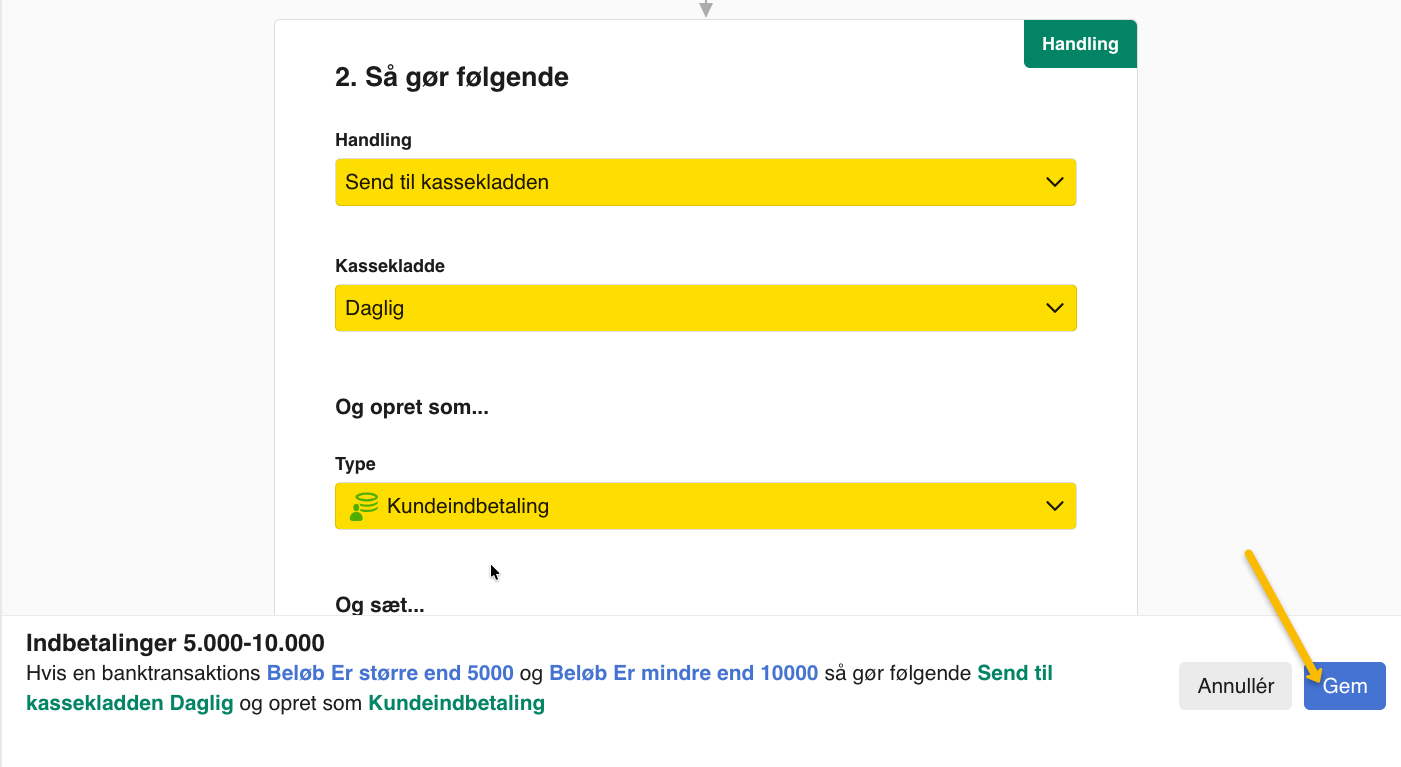Open the Type dropdown showing Kundeindbetaling

[705, 506]
